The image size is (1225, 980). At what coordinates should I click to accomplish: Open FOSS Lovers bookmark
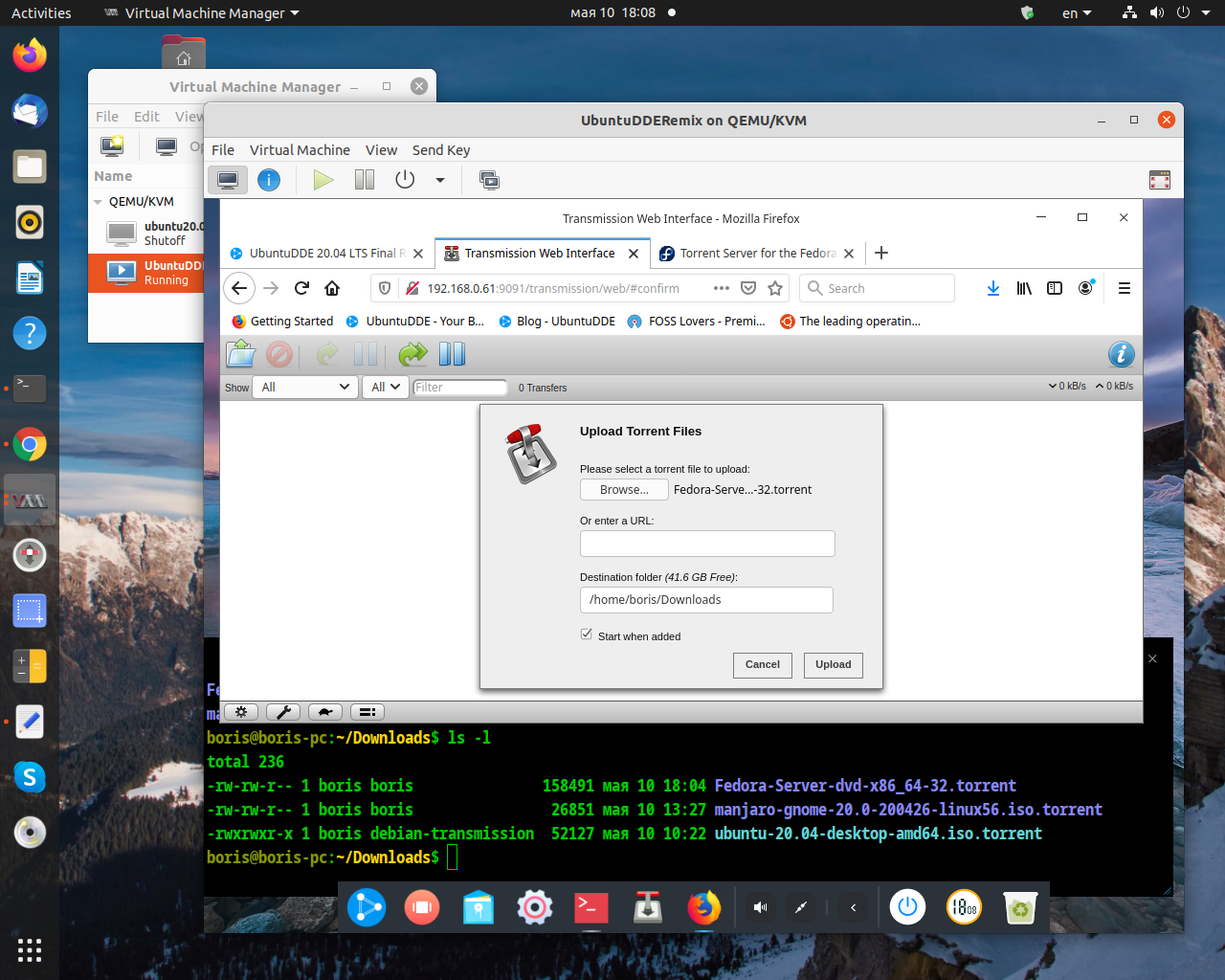tap(697, 322)
